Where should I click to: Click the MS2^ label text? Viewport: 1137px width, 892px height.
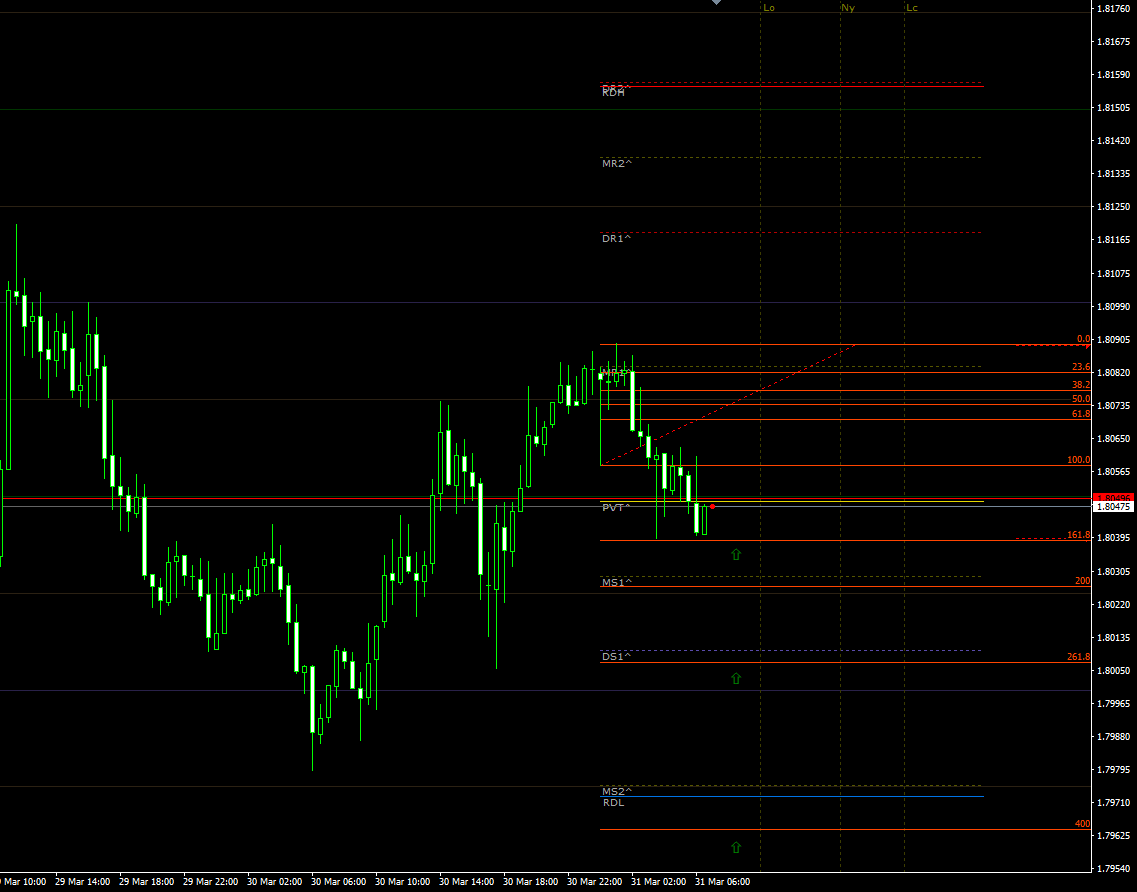click(616, 791)
